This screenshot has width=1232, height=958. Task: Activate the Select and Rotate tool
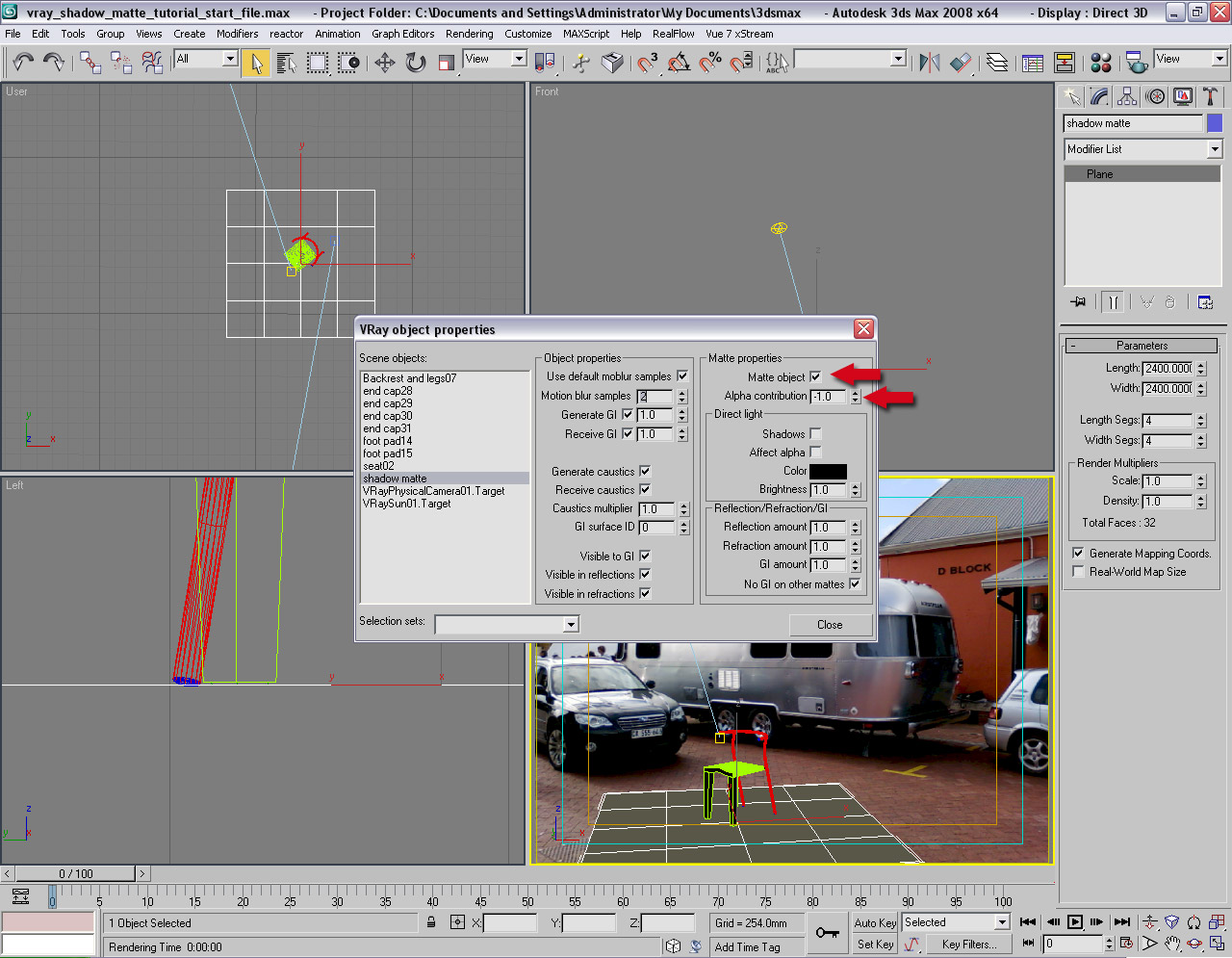click(416, 64)
